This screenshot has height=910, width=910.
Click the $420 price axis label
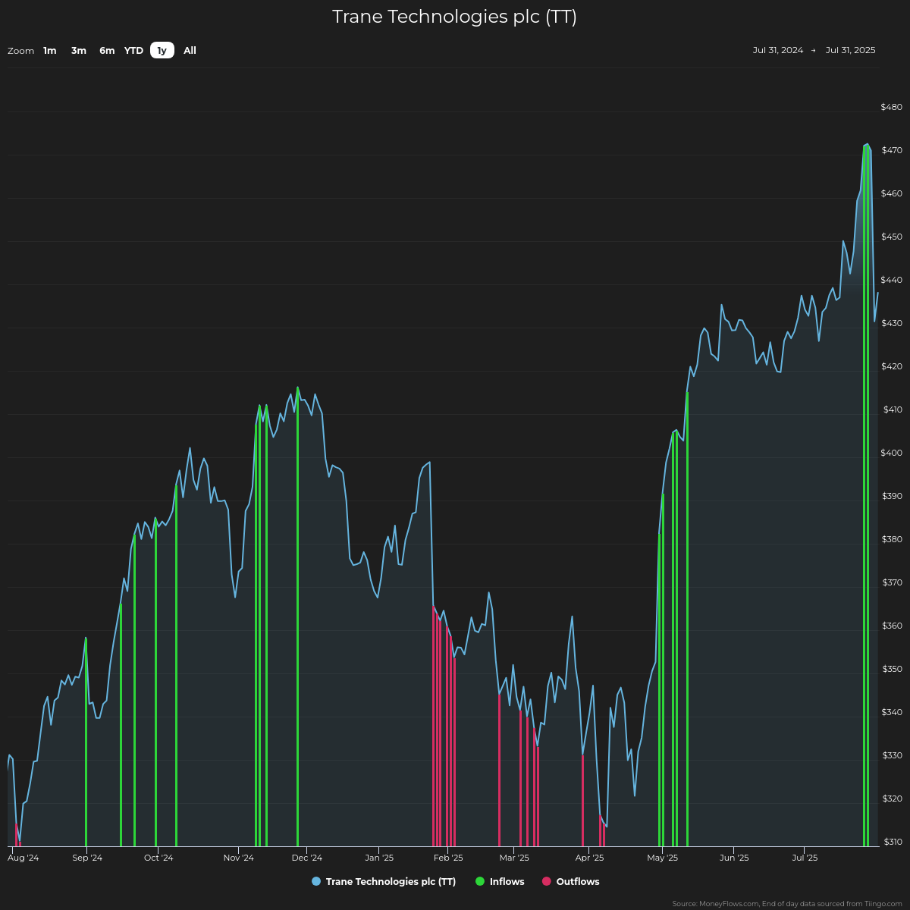point(891,367)
